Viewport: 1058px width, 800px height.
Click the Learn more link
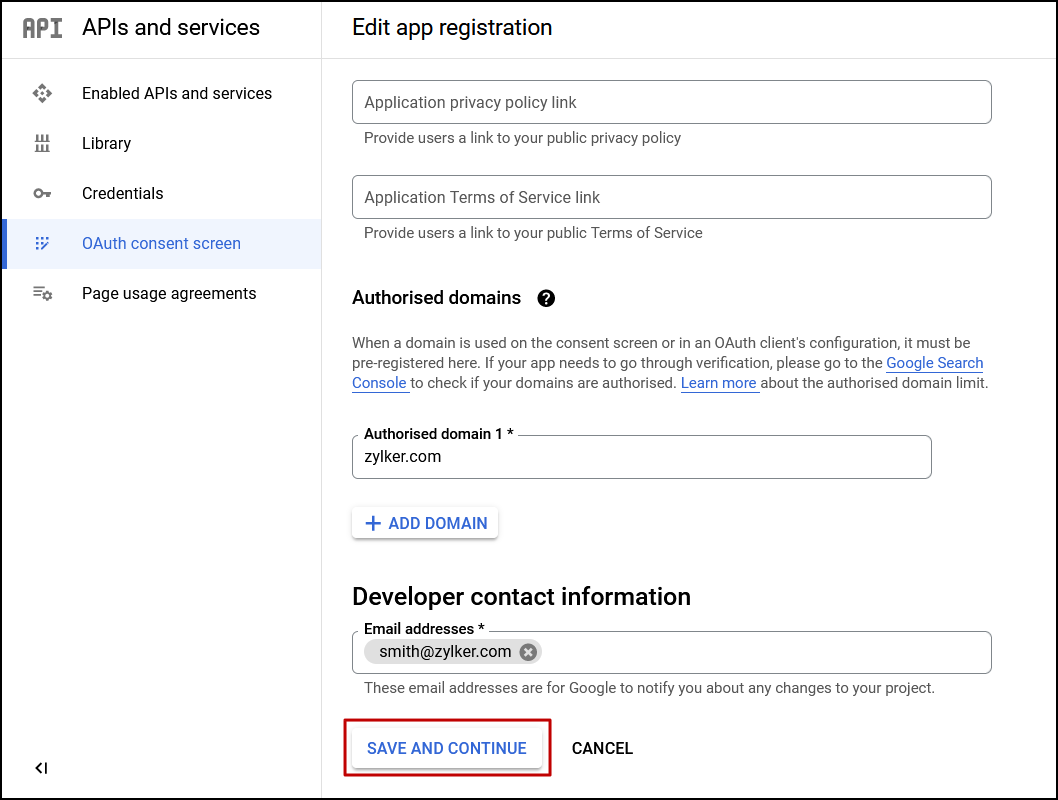(x=718, y=383)
